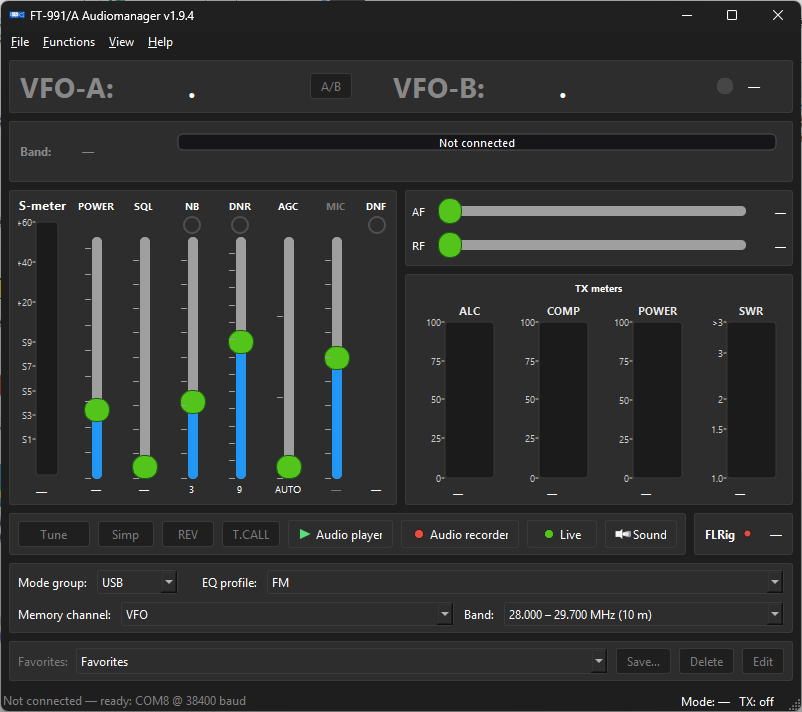Toggle the DNR noise reduction indicator
802x712 pixels.
point(240,225)
